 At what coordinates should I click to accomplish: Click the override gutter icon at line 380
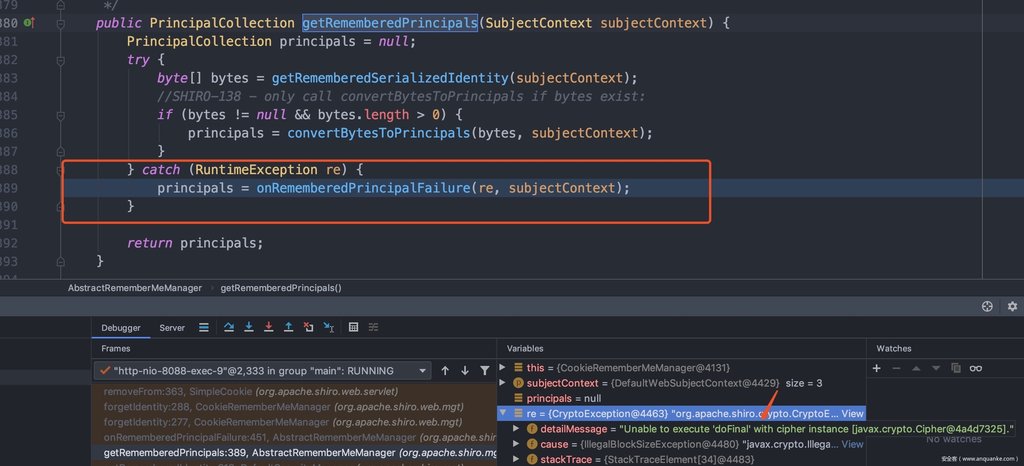[x=29, y=23]
